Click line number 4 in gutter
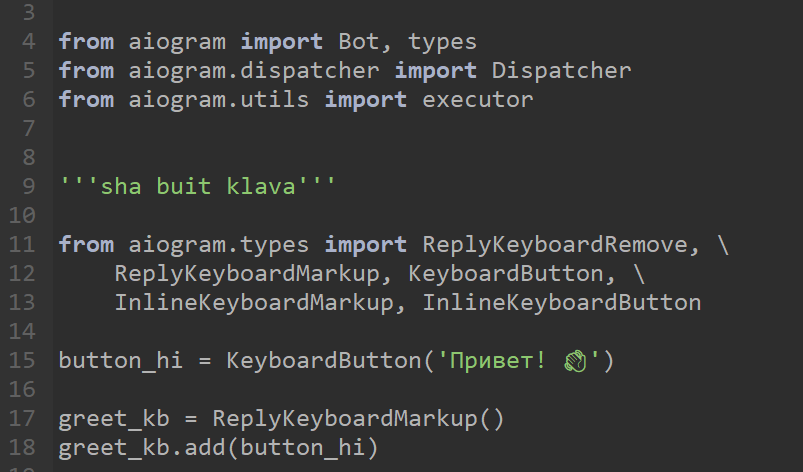 tap(29, 41)
